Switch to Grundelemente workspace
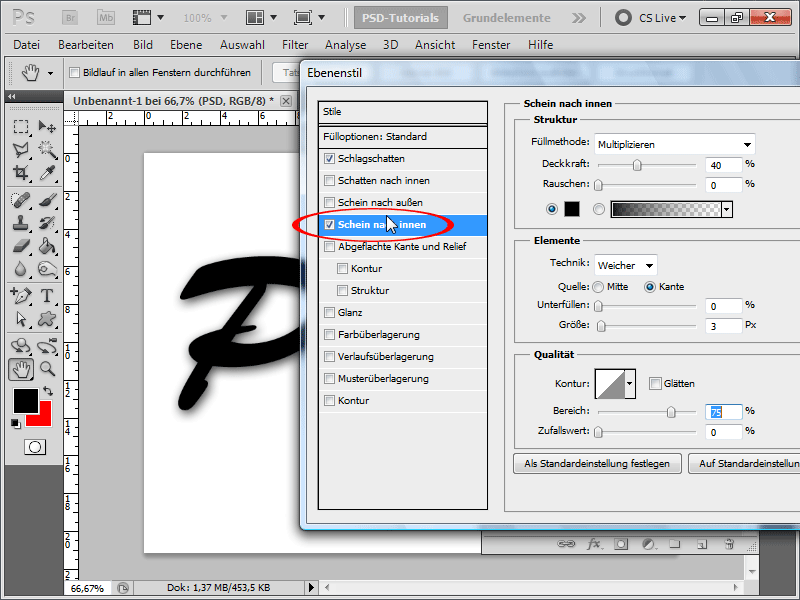Image resolution: width=800 pixels, height=600 pixels. pyautogui.click(x=507, y=18)
